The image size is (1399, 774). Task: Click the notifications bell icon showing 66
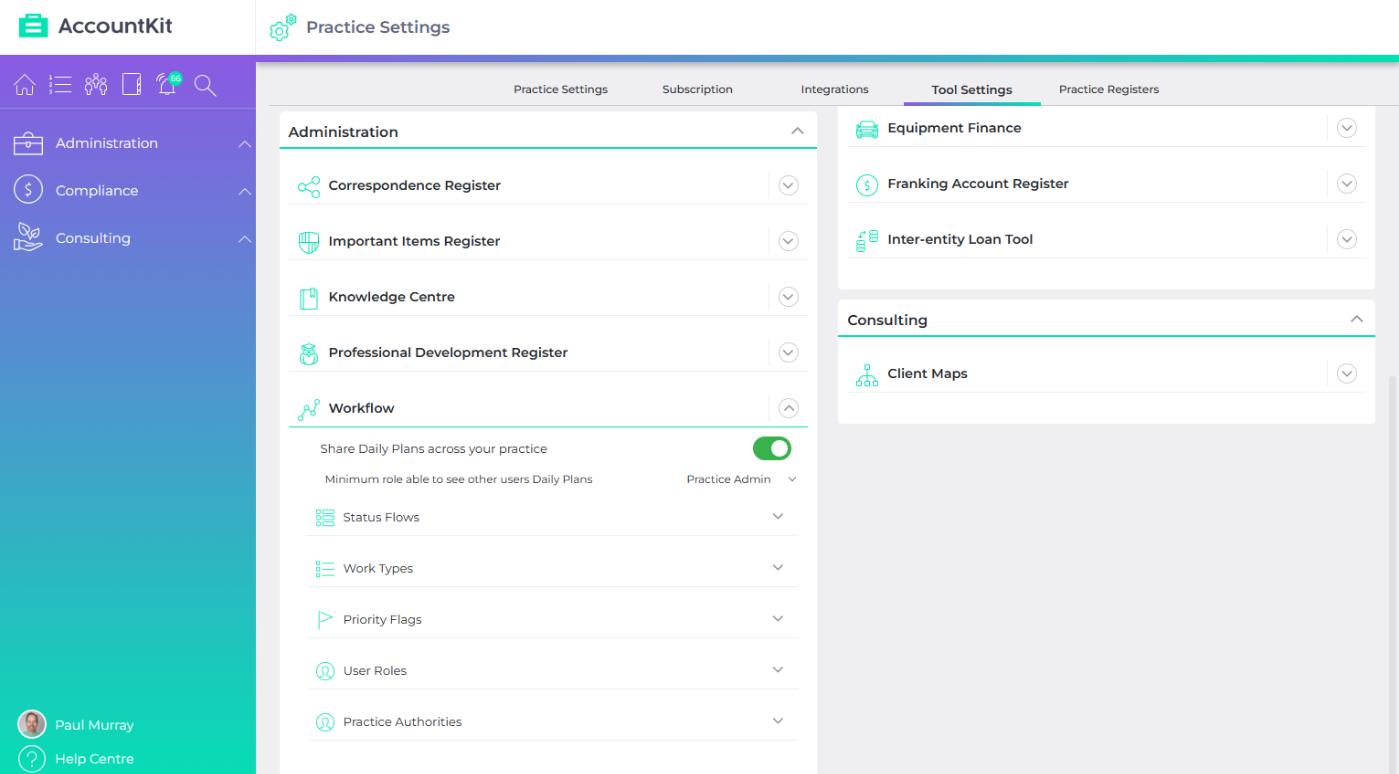(x=166, y=84)
